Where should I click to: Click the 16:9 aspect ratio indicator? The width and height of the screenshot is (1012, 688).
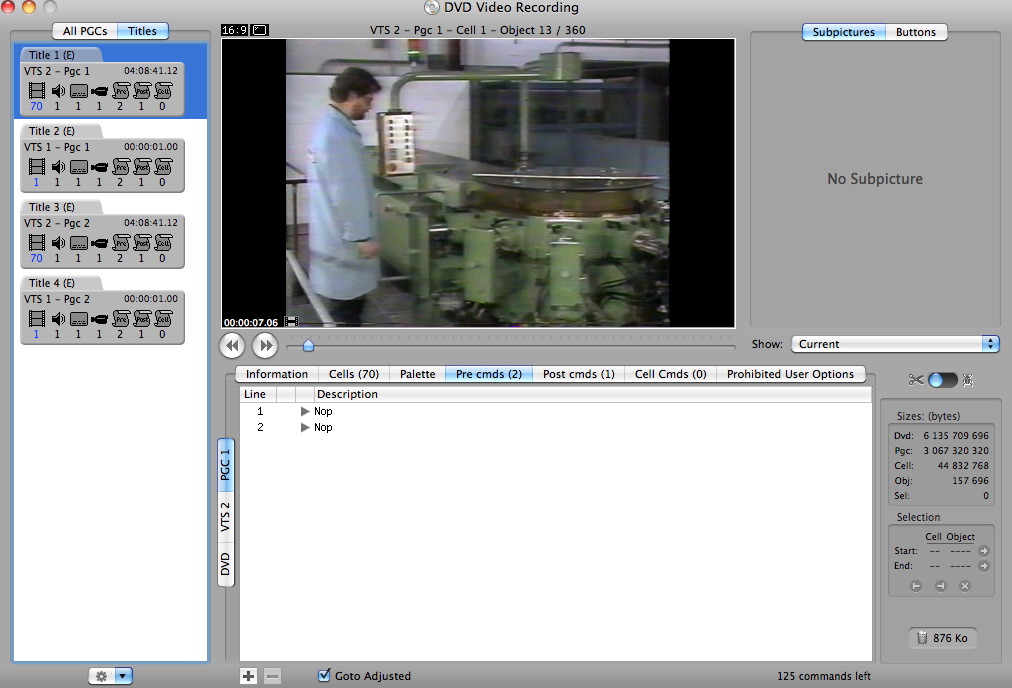[235, 30]
